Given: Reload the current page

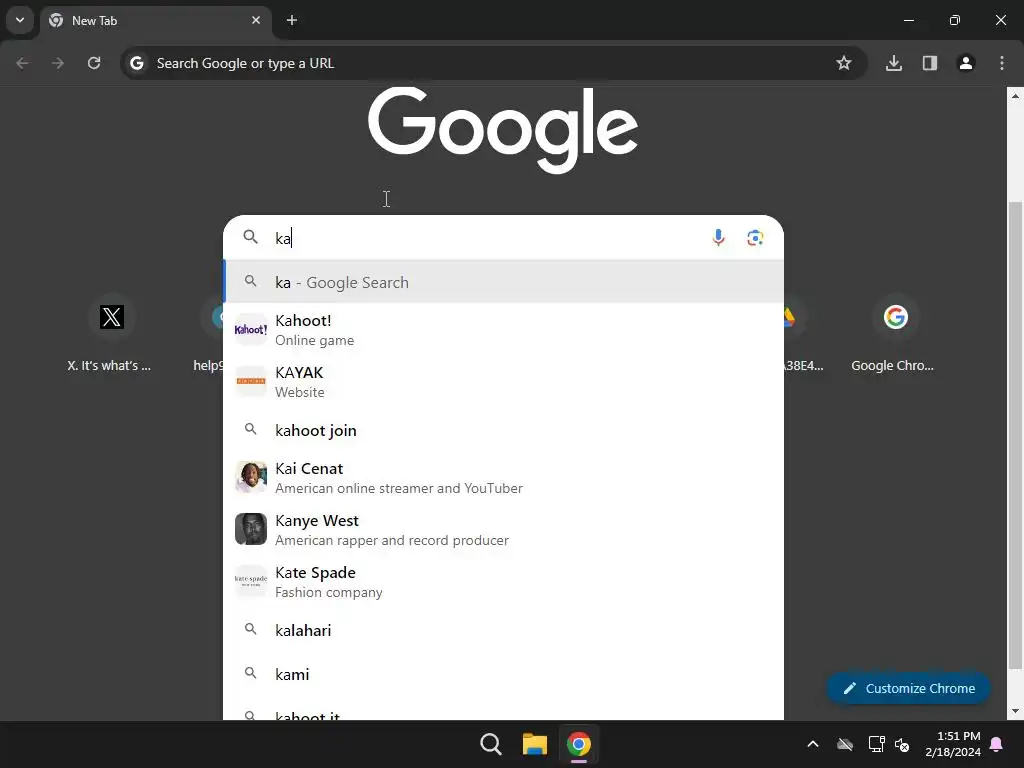Looking at the screenshot, I should [94, 63].
